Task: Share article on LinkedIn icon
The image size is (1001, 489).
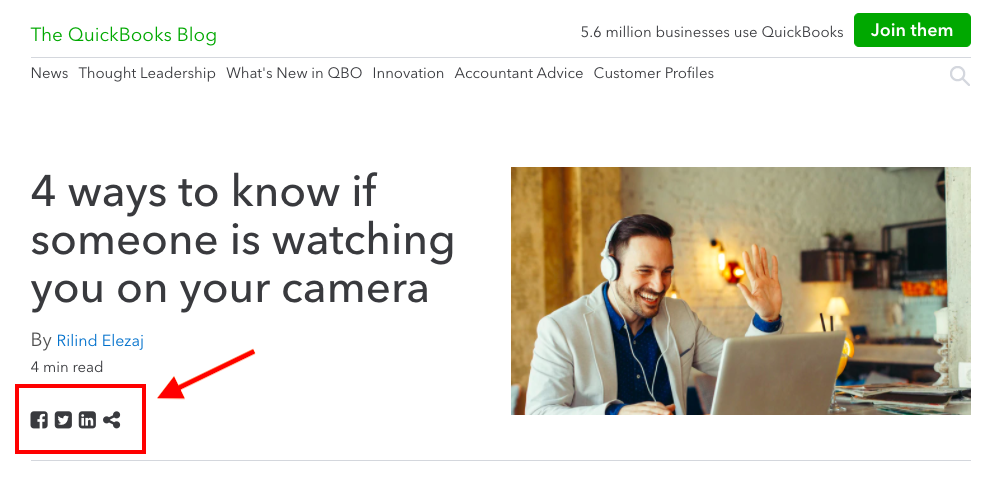Action: (x=87, y=420)
